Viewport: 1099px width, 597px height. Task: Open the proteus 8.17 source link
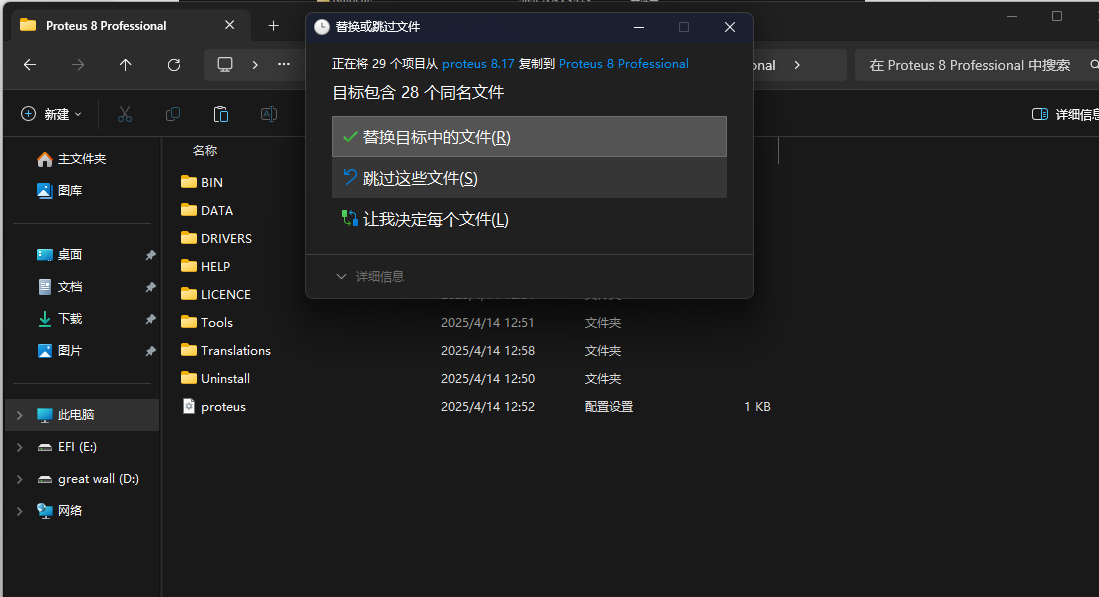478,64
